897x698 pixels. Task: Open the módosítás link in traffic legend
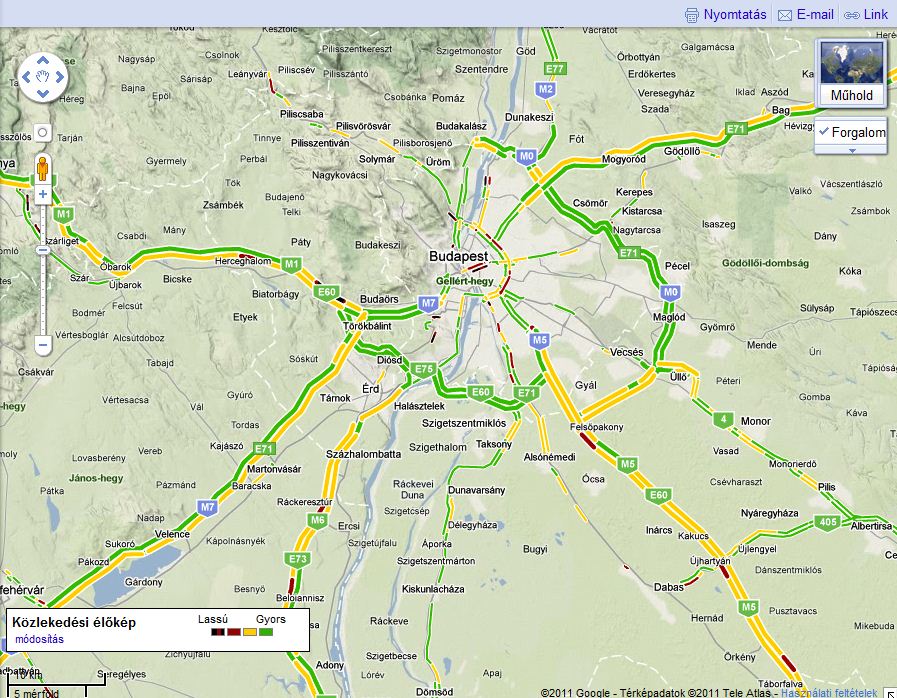40,639
